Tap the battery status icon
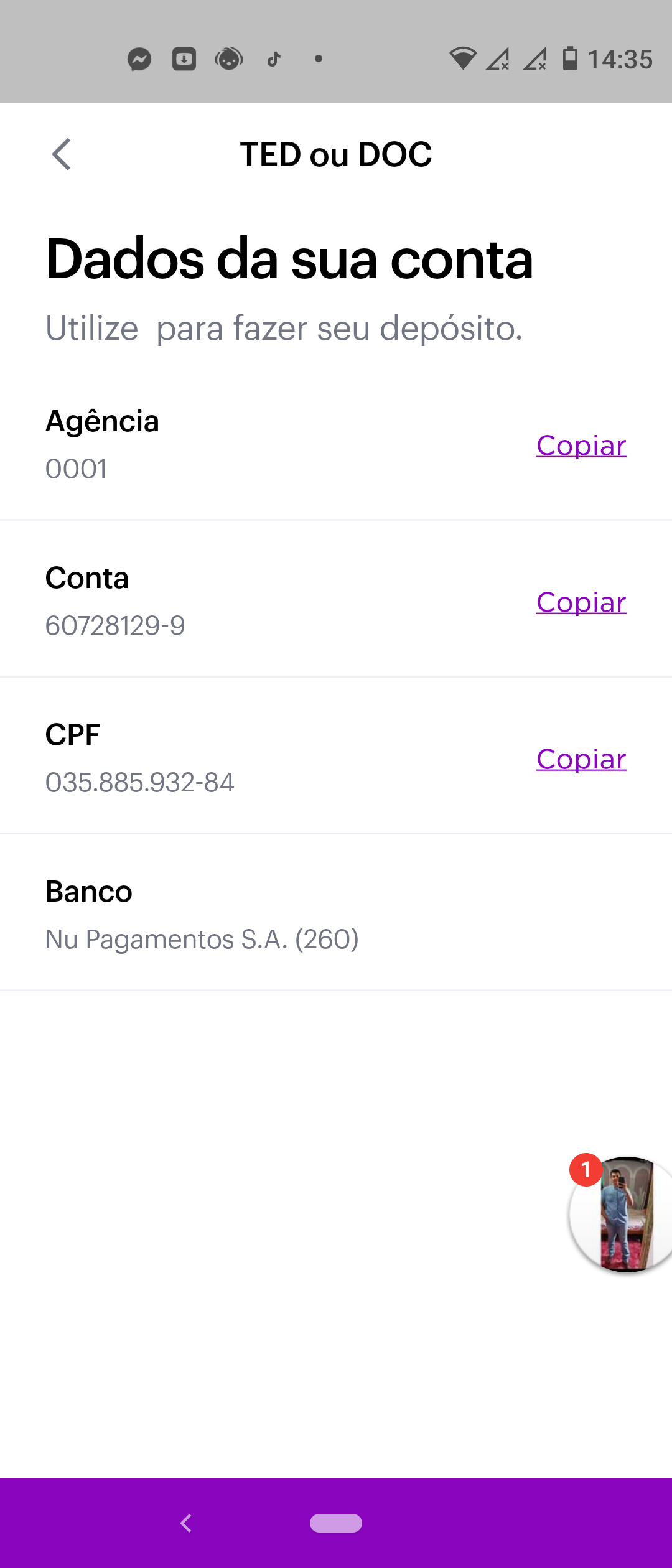 tap(570, 58)
